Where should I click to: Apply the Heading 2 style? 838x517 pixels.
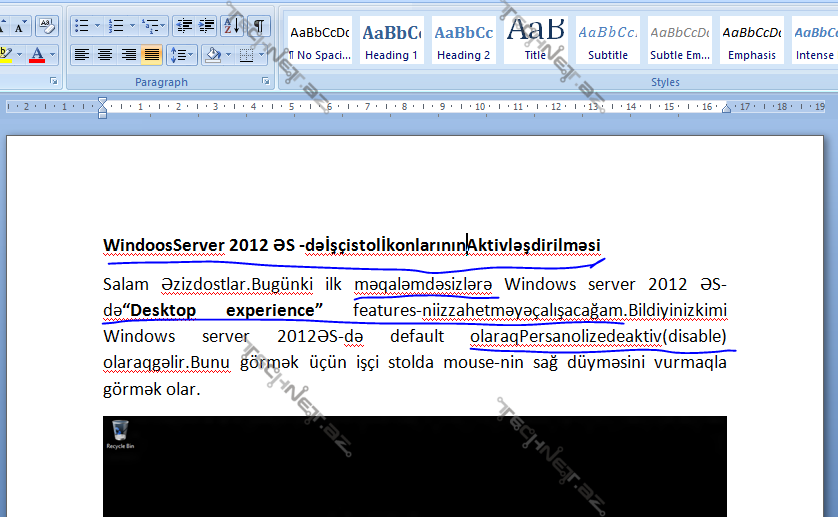click(463, 40)
